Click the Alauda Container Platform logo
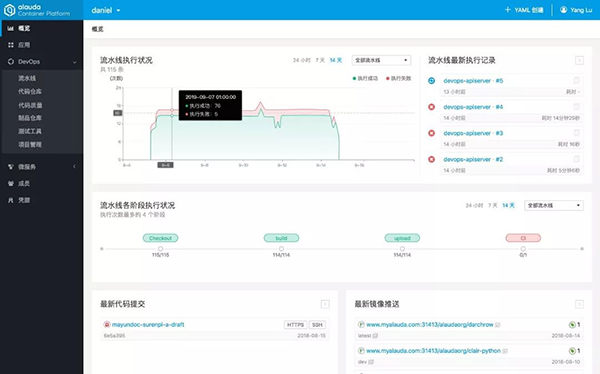This screenshot has width=600, height=374. (37, 10)
